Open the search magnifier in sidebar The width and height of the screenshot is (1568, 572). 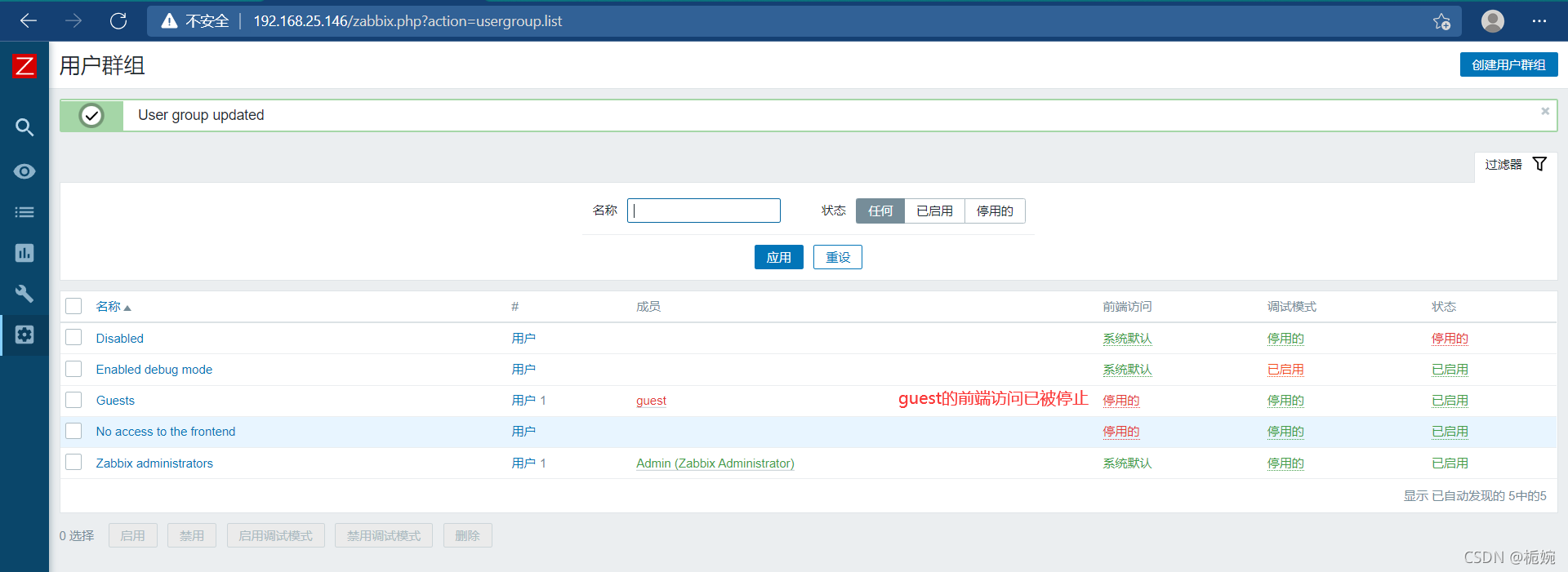coord(24,127)
